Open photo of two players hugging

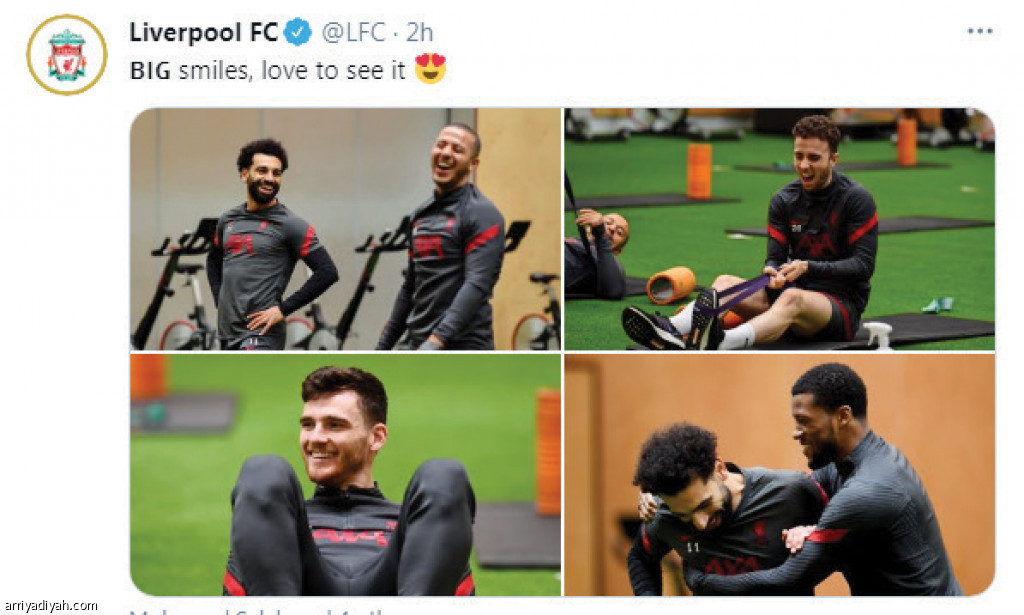pos(780,475)
